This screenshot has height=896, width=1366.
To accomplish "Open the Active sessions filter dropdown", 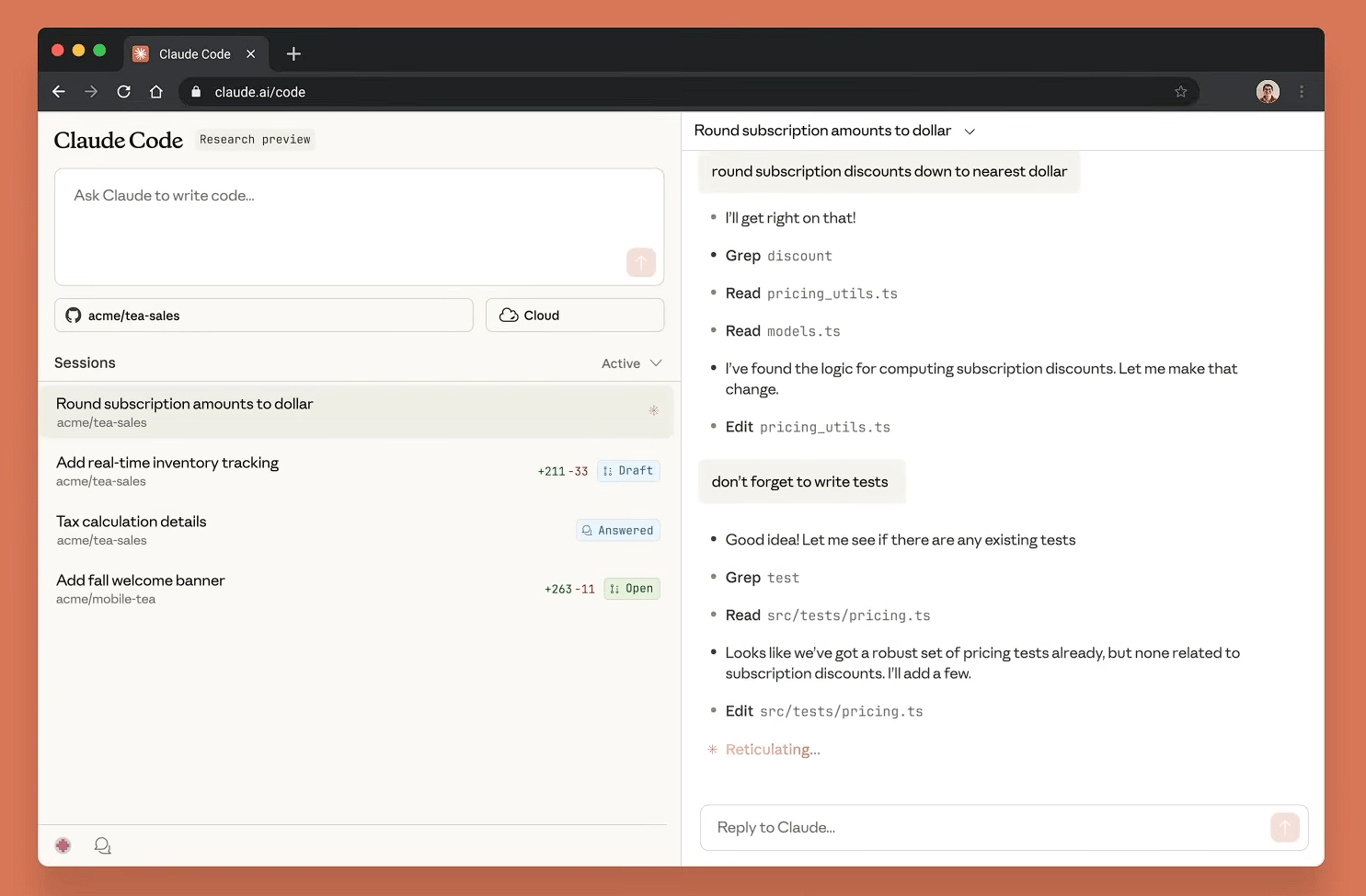I will pos(631,363).
